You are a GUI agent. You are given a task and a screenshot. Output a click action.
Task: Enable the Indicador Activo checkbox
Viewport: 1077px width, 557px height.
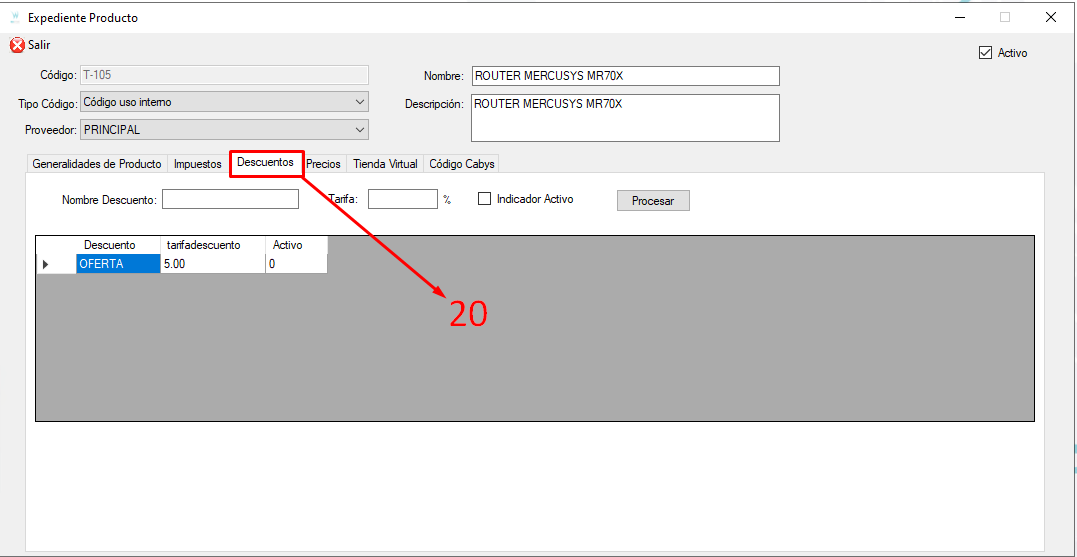click(484, 198)
